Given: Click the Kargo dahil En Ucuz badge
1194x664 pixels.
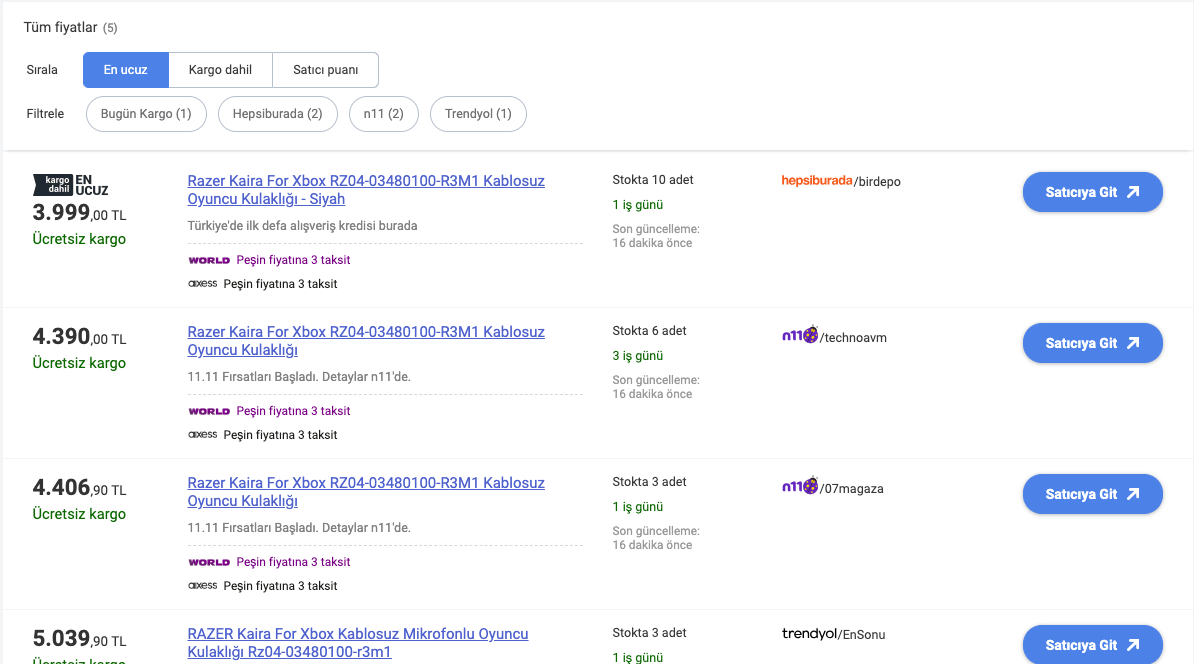Looking at the screenshot, I should pos(70,185).
